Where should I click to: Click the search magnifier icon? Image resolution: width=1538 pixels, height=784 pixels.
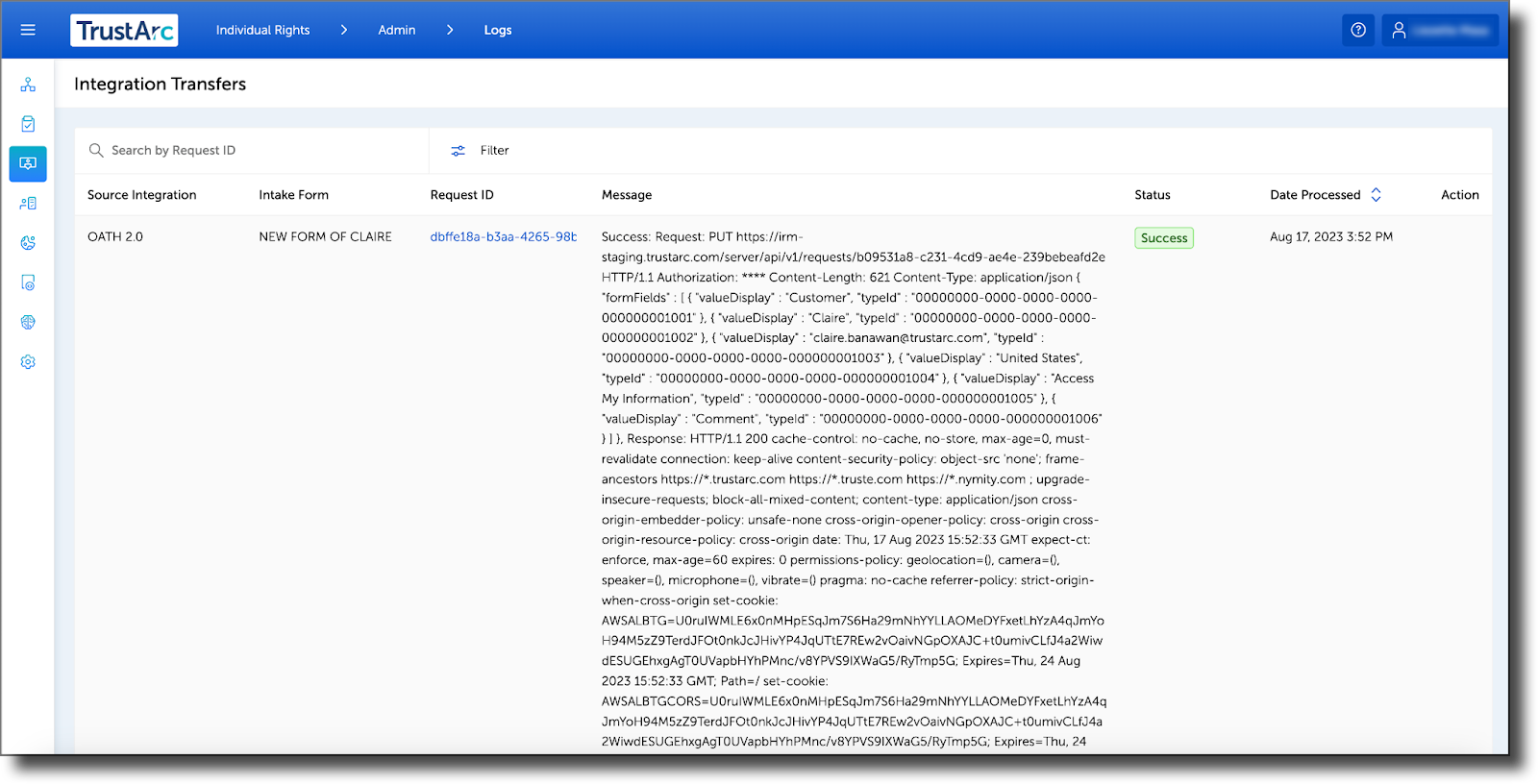[x=96, y=150]
